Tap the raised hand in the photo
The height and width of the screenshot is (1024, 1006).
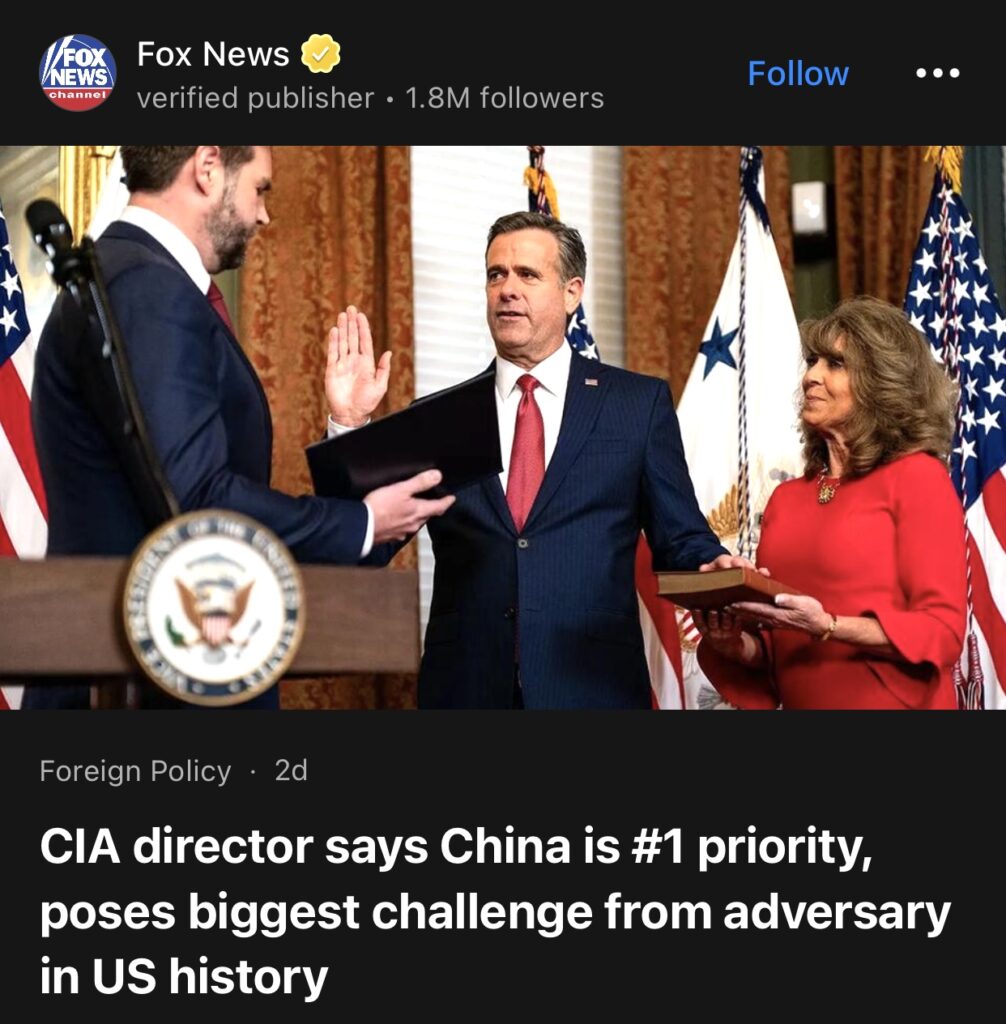click(x=356, y=368)
